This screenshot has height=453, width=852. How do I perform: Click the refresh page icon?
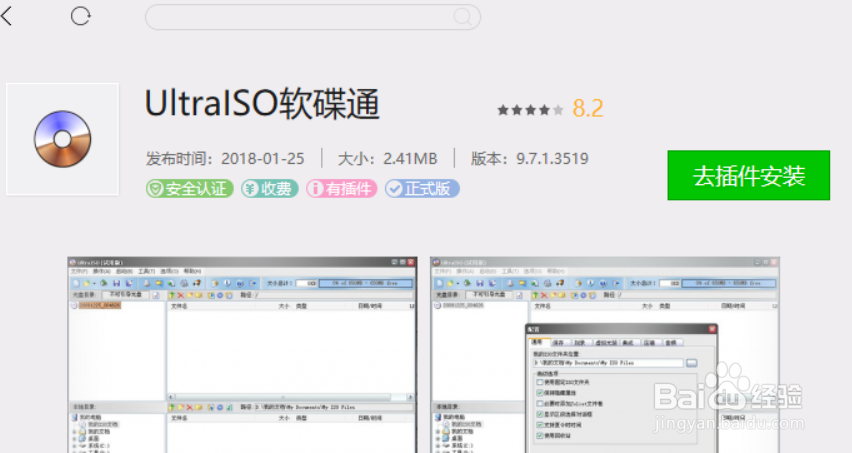(x=80, y=16)
